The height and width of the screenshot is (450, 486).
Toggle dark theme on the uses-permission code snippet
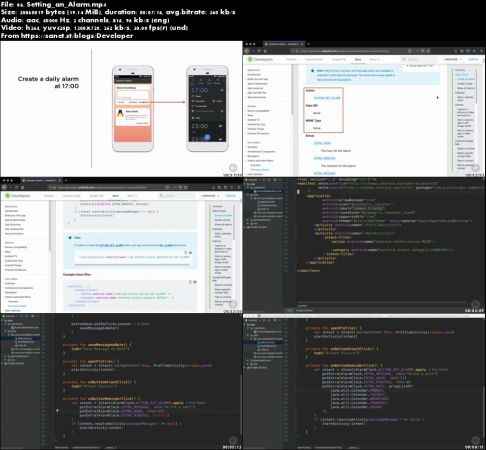click(191, 253)
